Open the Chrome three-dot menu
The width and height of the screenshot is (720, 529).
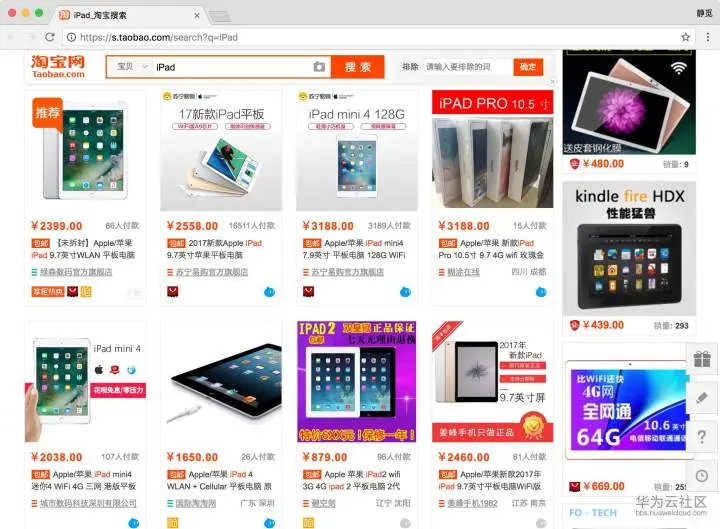(x=708, y=37)
